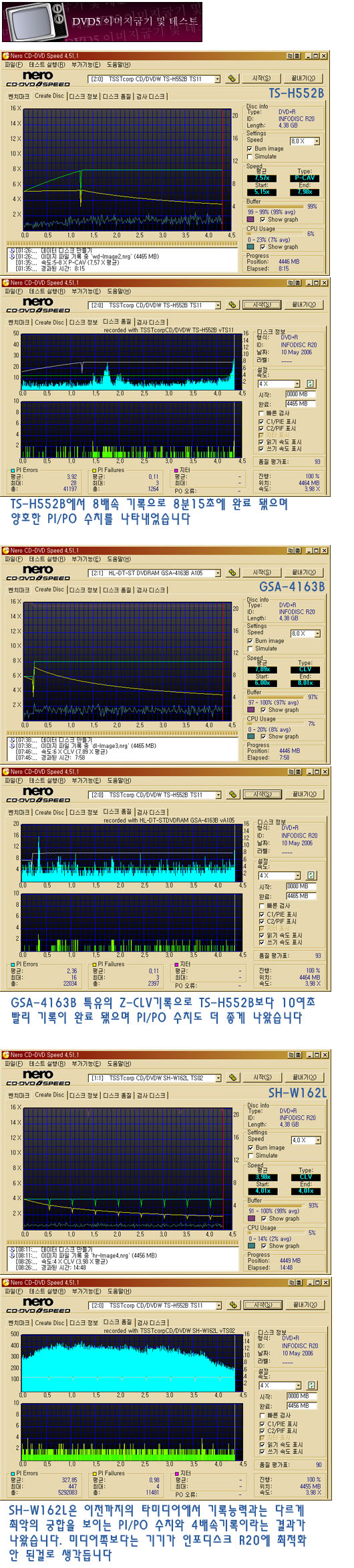Image resolution: width=354 pixels, height=1568 pixels.
Task: Click 끝내기 button in SH-W162L disc scan window
Action: 305,1305
